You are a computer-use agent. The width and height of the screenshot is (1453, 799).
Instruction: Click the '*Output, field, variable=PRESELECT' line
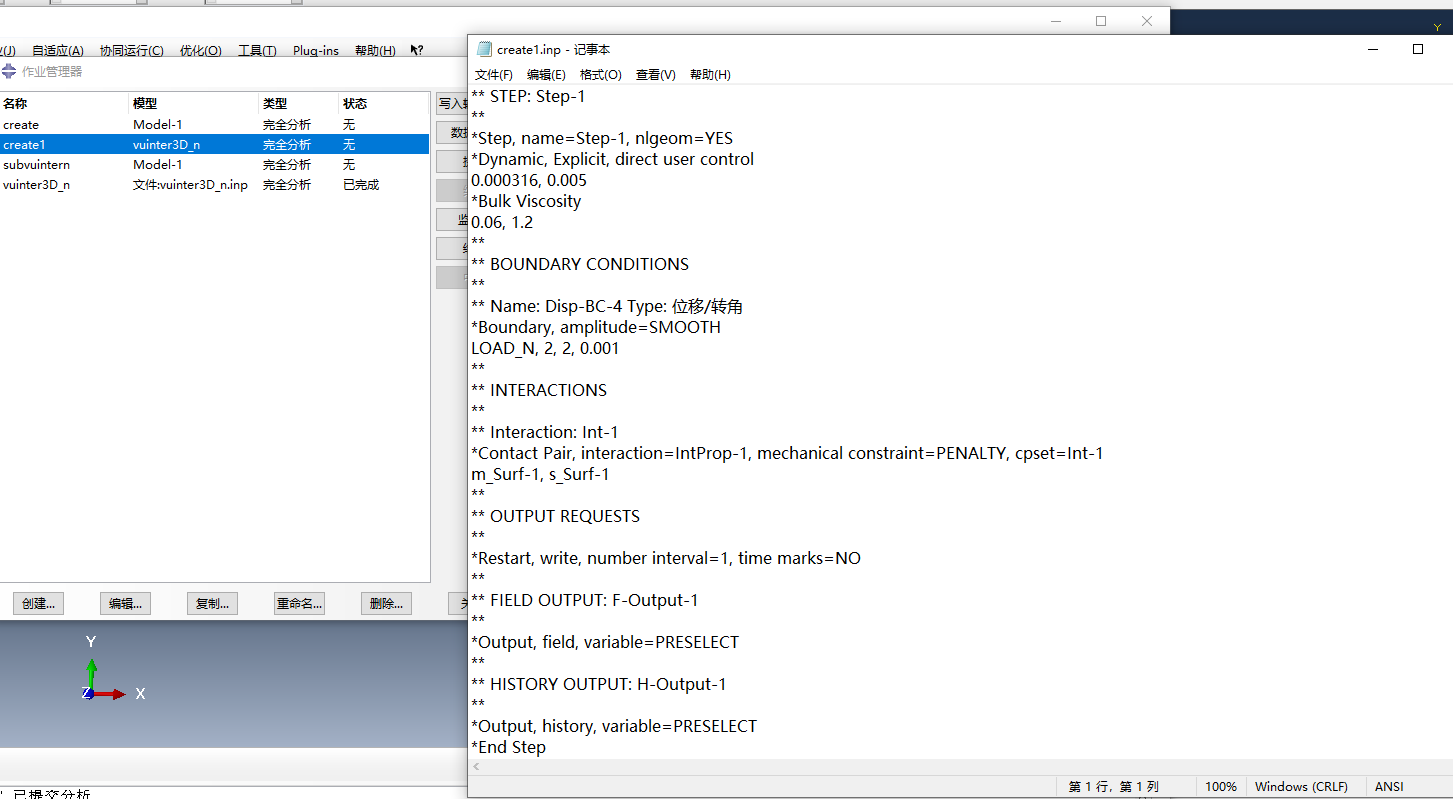pyautogui.click(x=605, y=642)
